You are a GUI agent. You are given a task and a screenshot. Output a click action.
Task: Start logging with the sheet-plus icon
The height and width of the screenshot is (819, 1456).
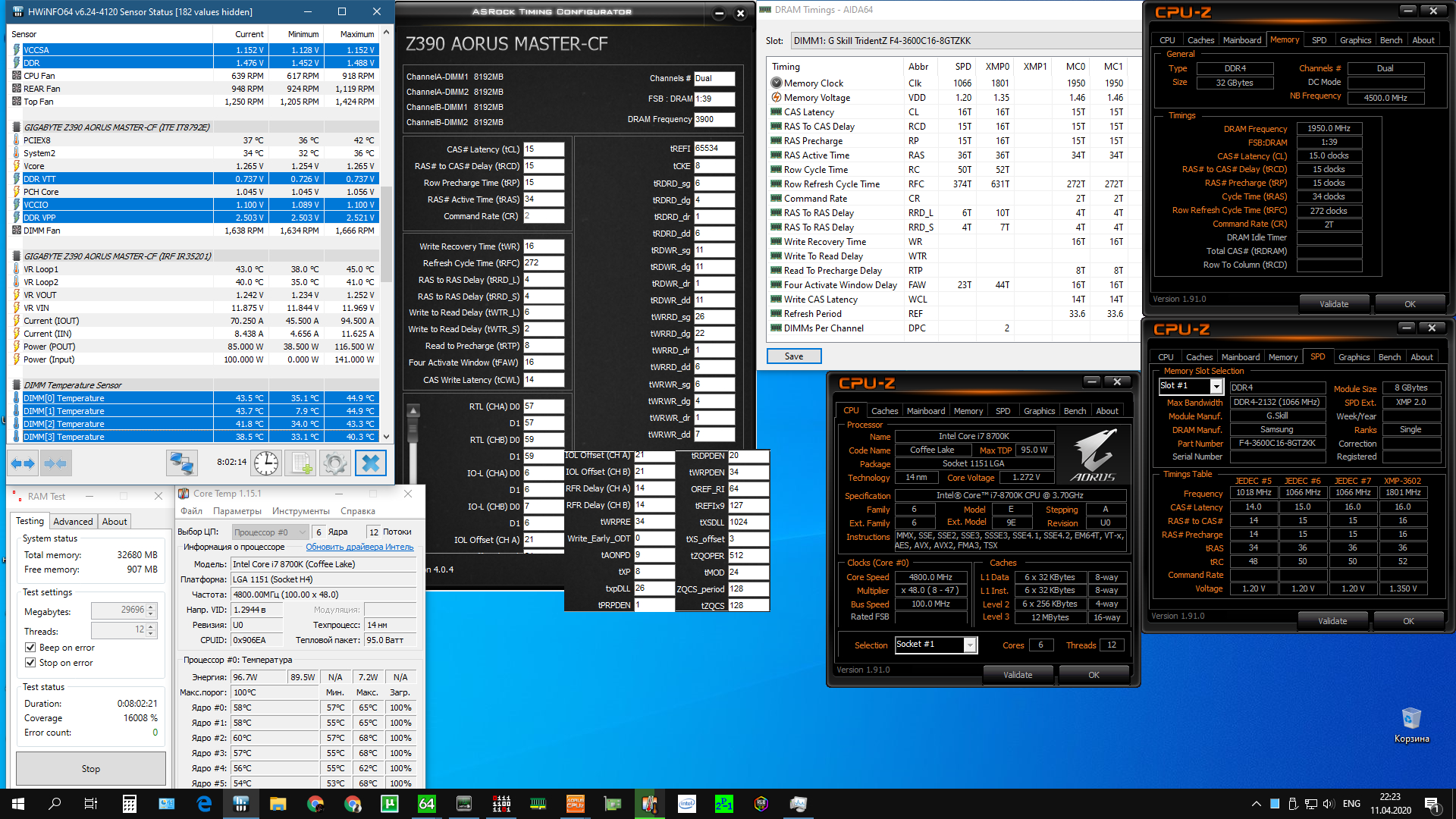coord(301,463)
